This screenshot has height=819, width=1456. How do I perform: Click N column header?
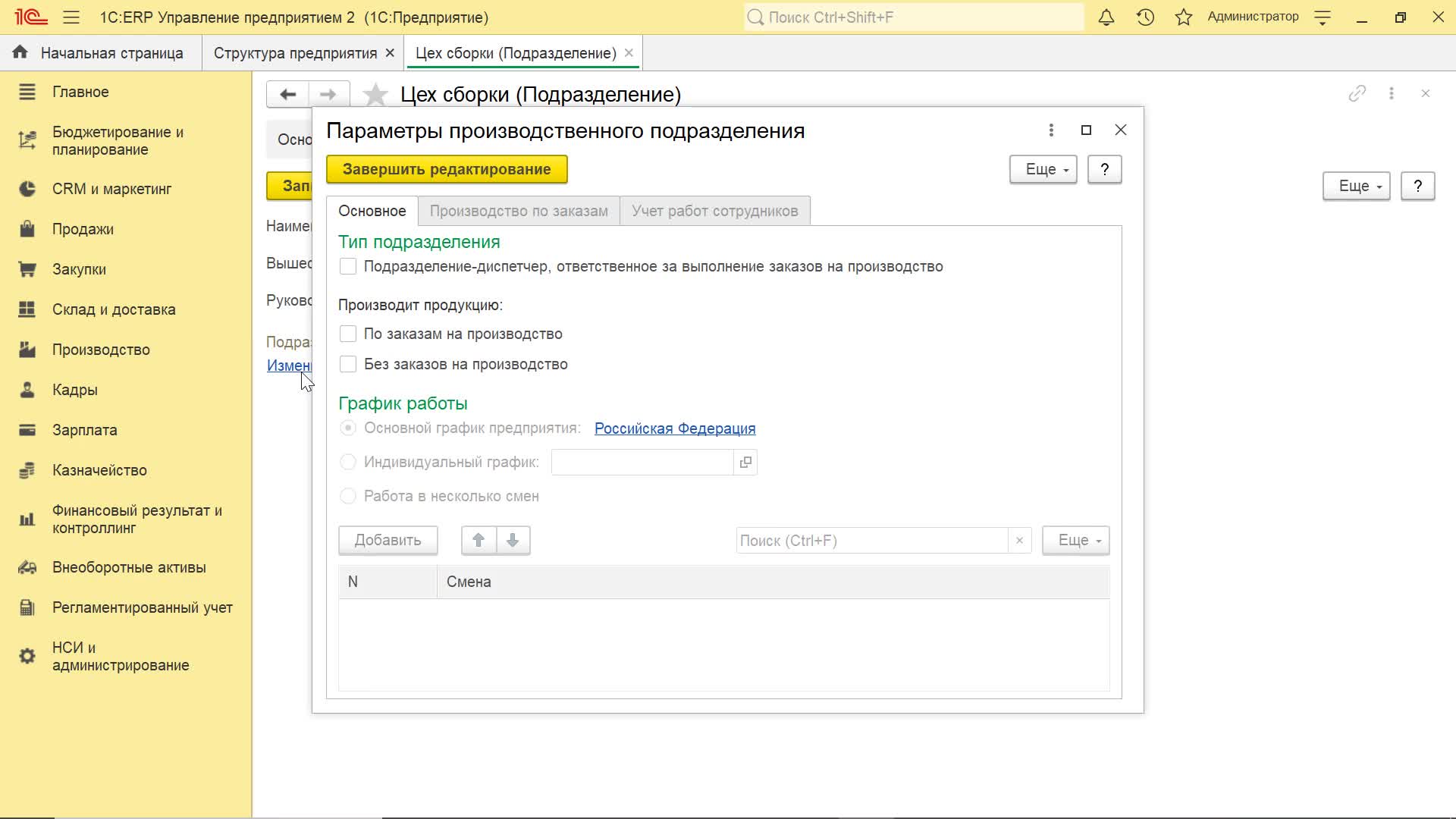tap(388, 582)
